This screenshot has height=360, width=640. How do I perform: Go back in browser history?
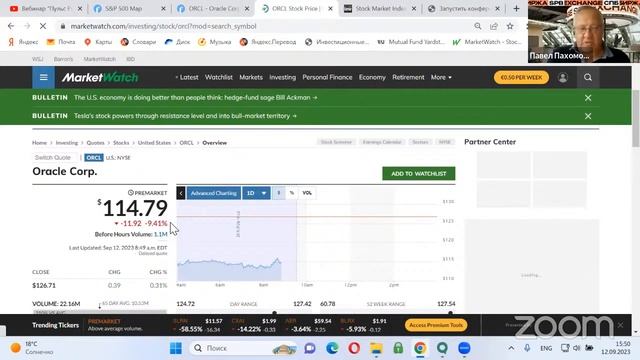(11, 26)
